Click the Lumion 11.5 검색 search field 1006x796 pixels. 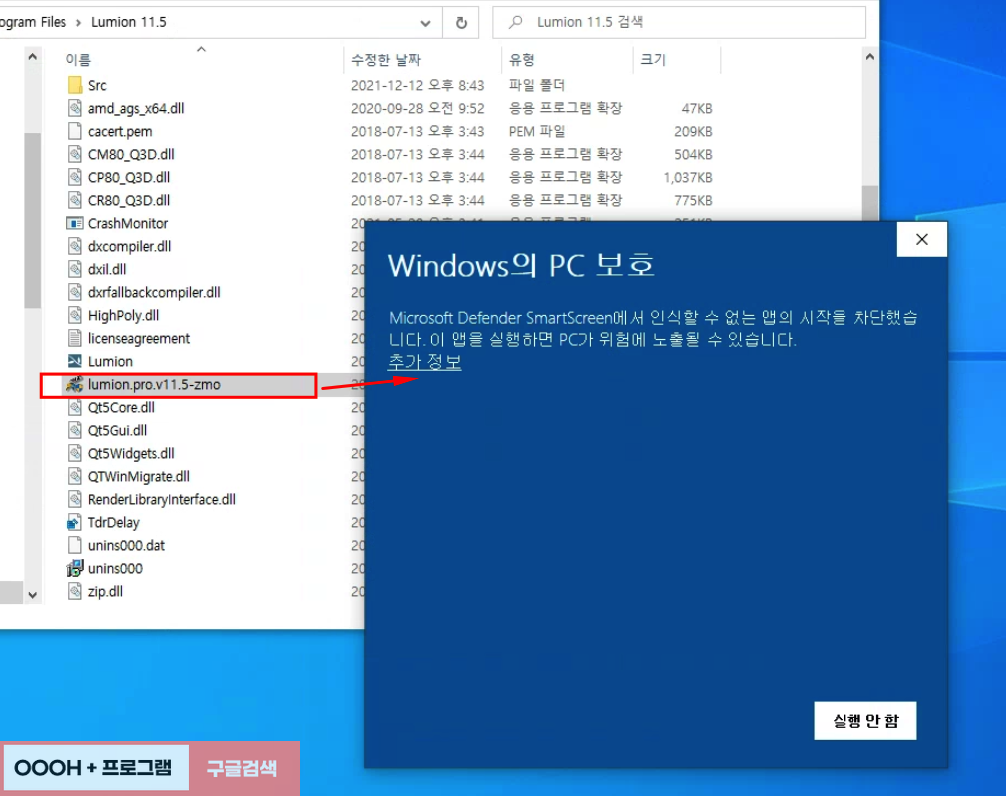(679, 22)
